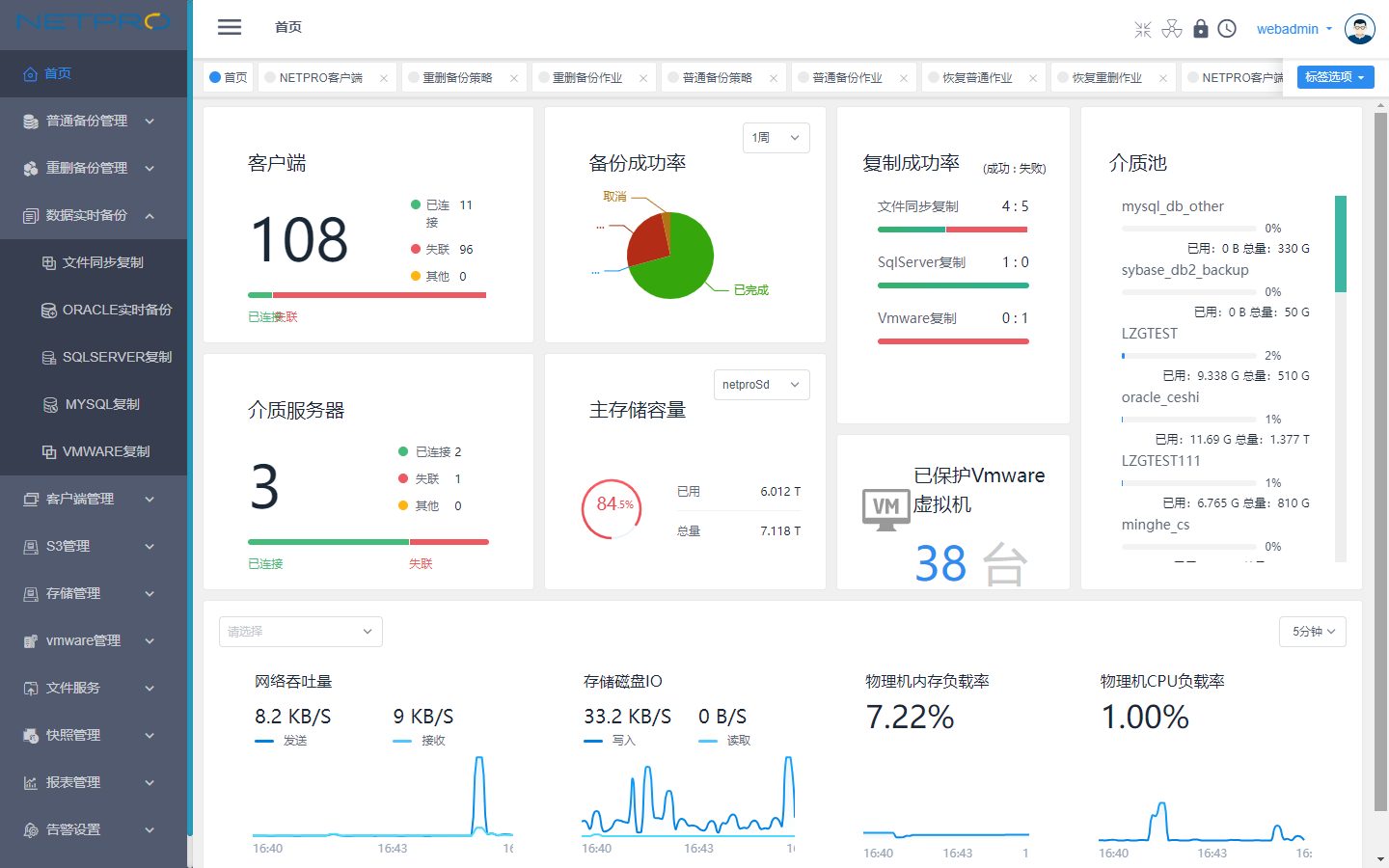Close the 重删备份策略 tab
1389x868 pixels.
(x=514, y=79)
